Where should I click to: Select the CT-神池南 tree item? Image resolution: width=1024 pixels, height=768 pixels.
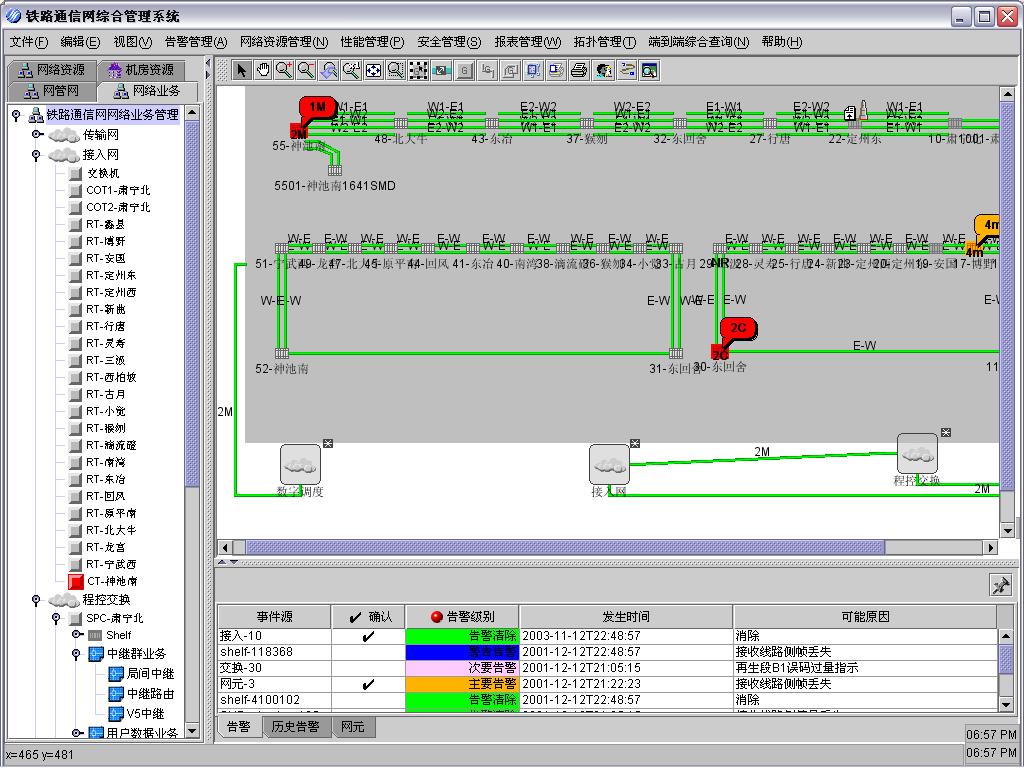(x=111, y=581)
